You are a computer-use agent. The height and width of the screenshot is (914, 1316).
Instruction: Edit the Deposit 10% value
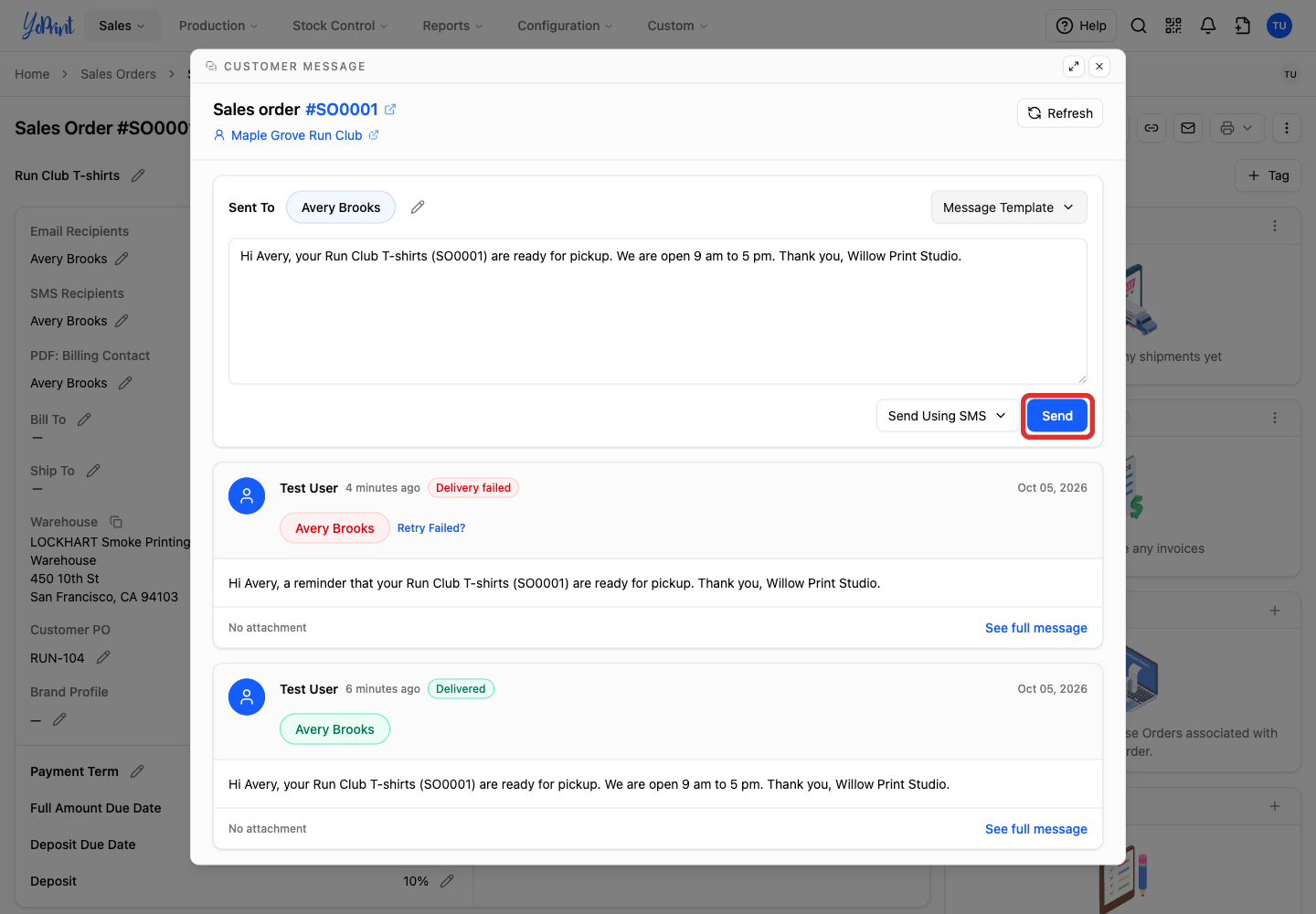point(447,881)
